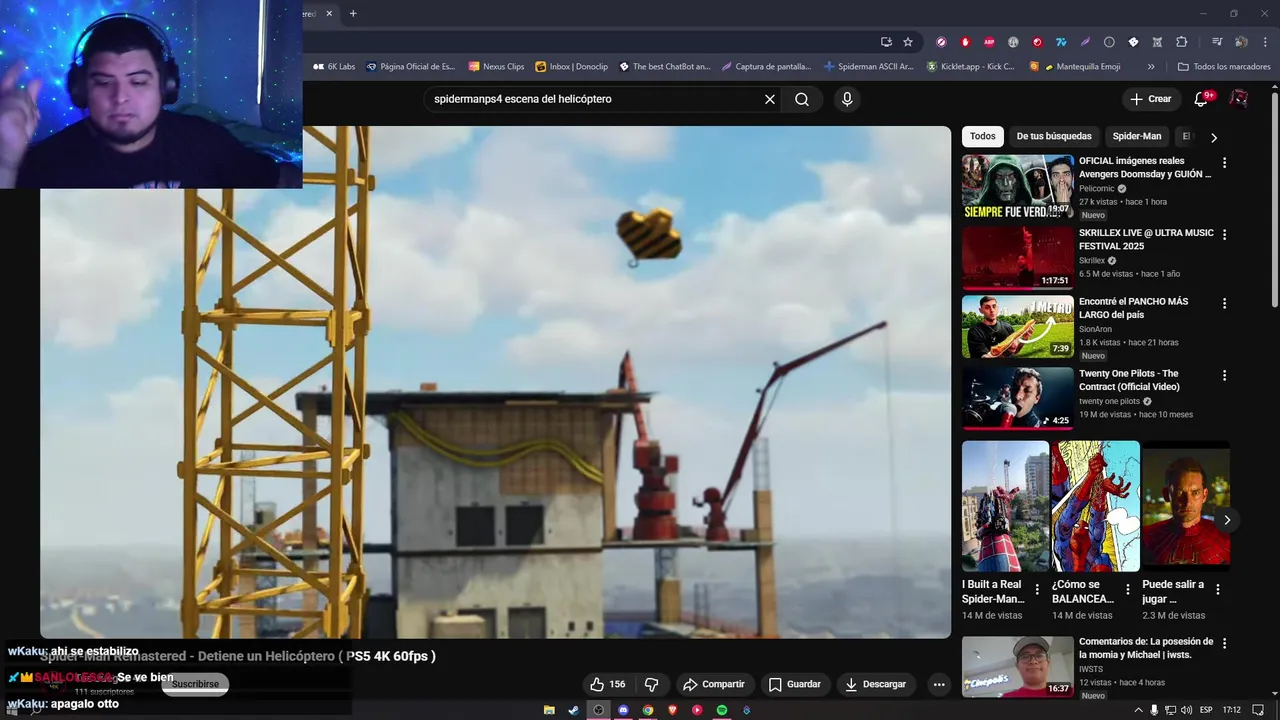Viewport: 1280px width, 720px height.
Task: Click install app icon in address bar
Action: point(886,42)
